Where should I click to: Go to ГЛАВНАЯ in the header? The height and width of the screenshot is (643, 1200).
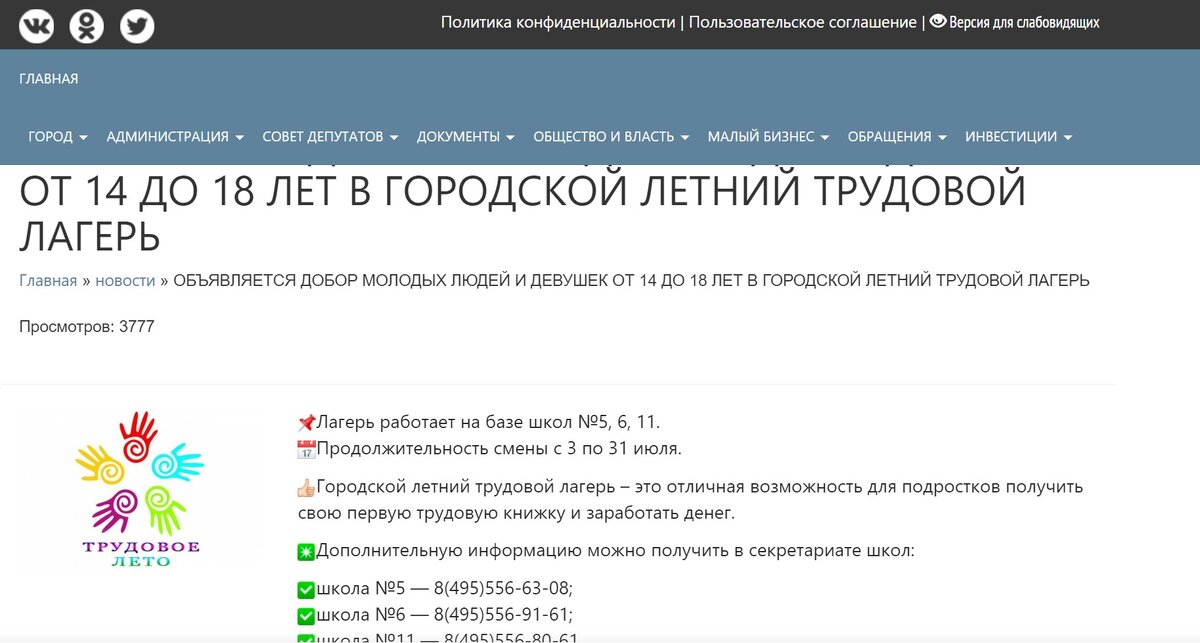pos(48,79)
